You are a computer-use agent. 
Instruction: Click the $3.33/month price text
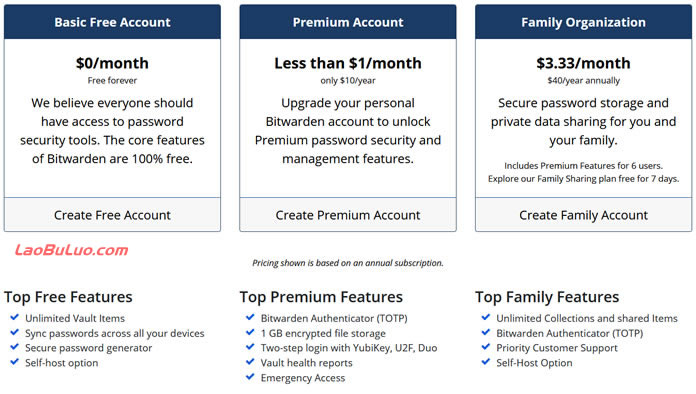[x=583, y=63]
